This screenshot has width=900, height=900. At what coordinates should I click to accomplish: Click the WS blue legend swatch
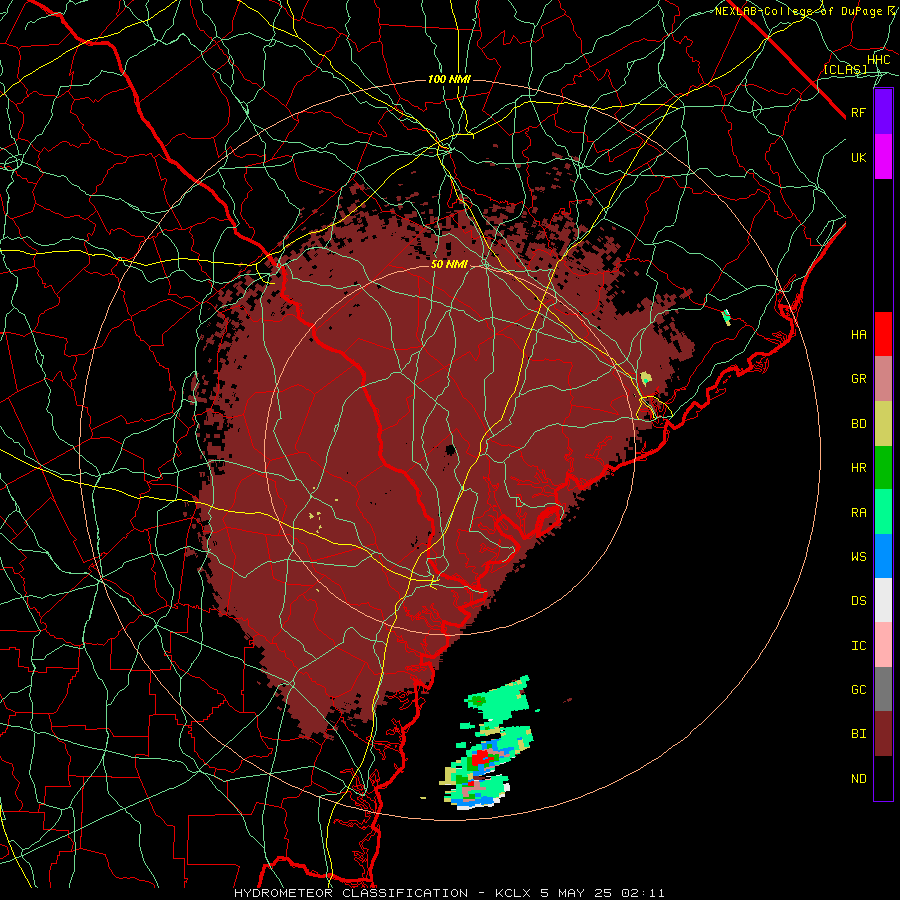pos(883,556)
